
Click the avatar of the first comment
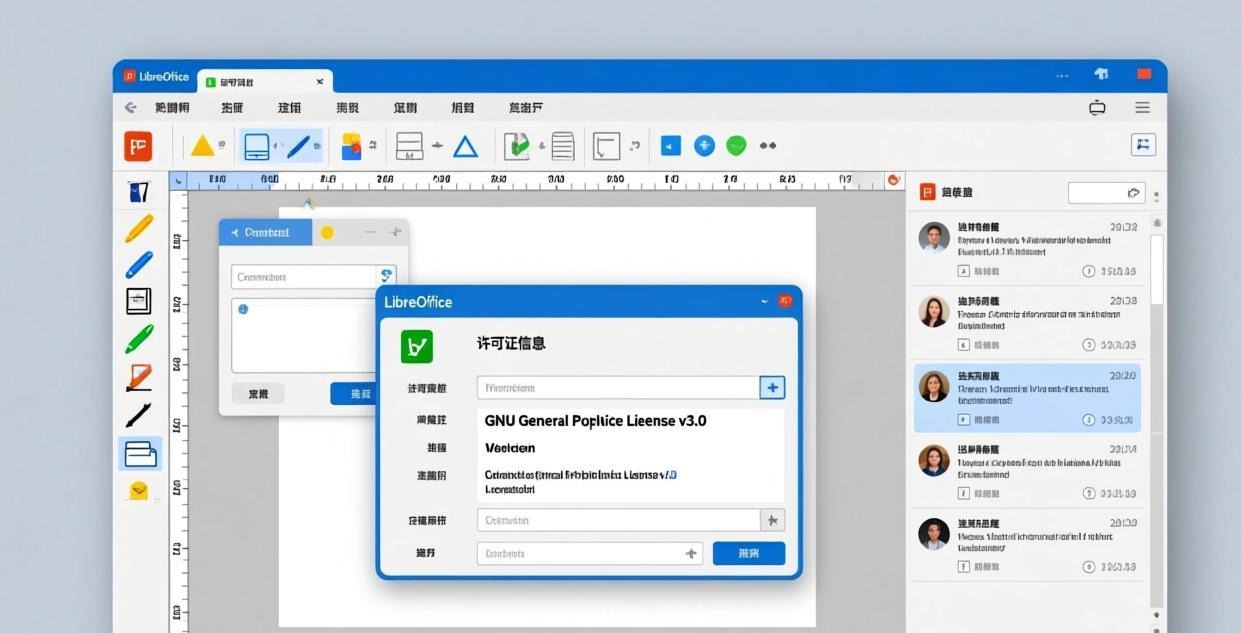pyautogui.click(x=934, y=238)
